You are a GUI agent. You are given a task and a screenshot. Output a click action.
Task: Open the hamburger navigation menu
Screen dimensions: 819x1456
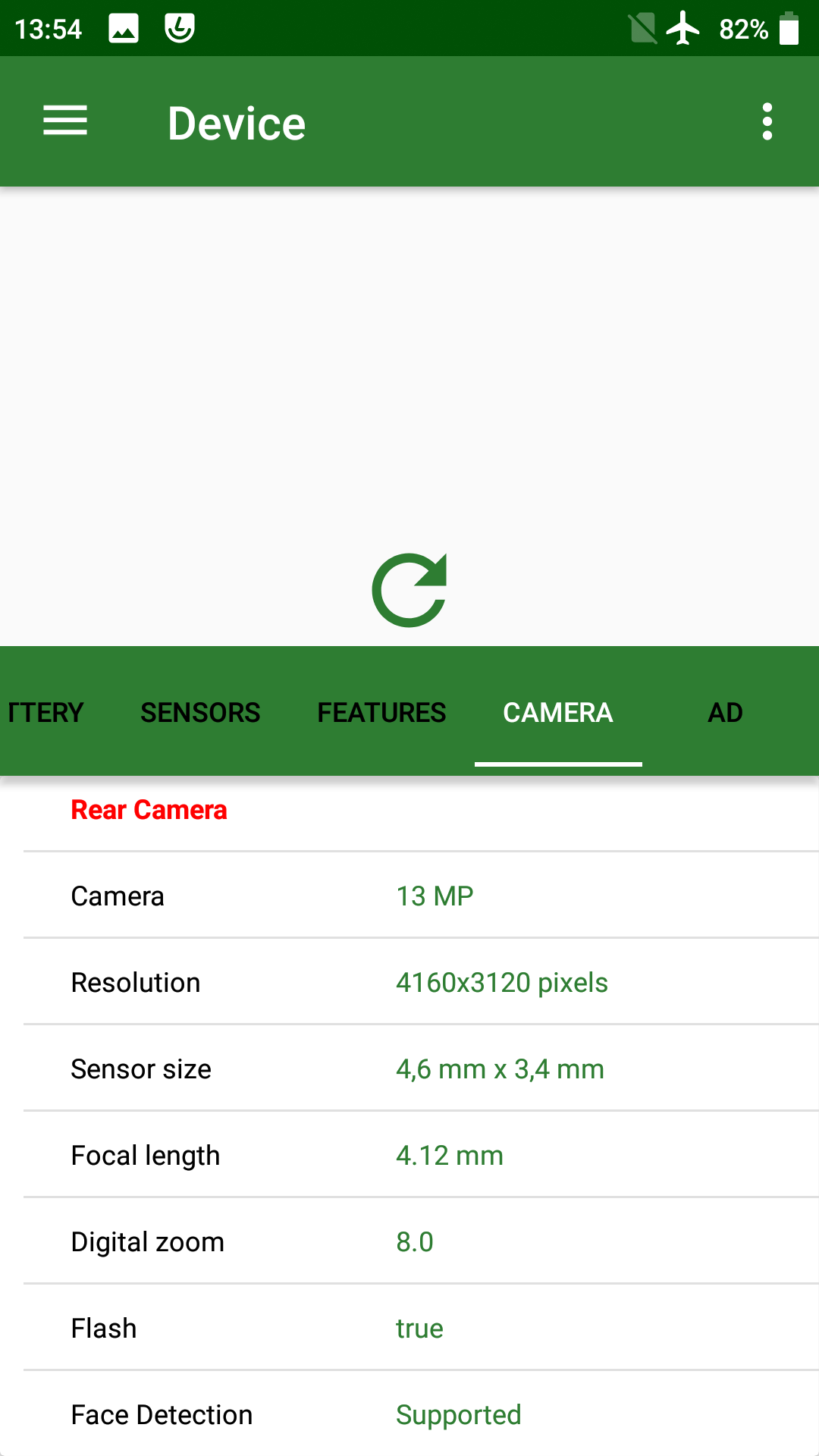65,121
